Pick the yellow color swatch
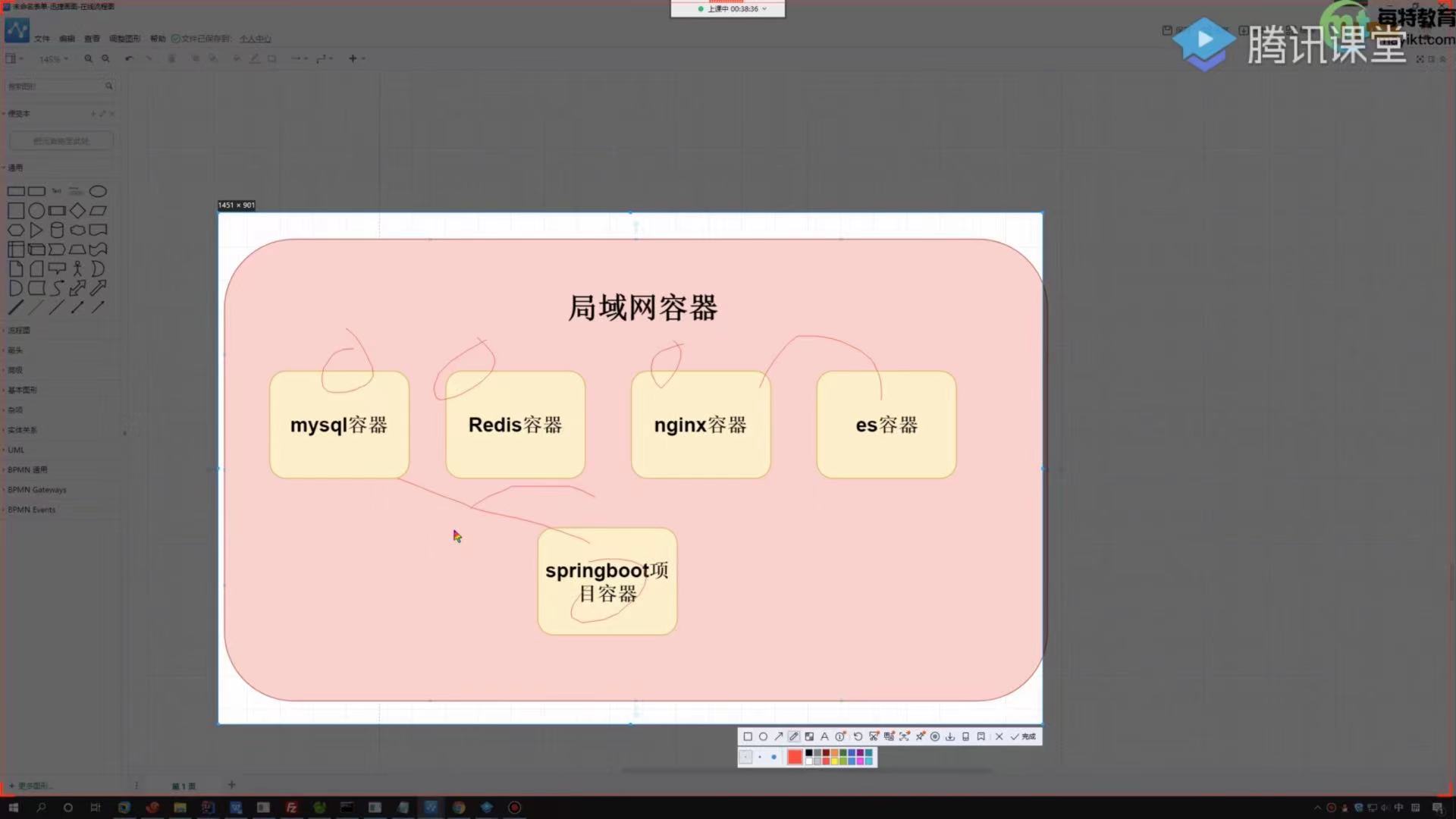 (834, 761)
